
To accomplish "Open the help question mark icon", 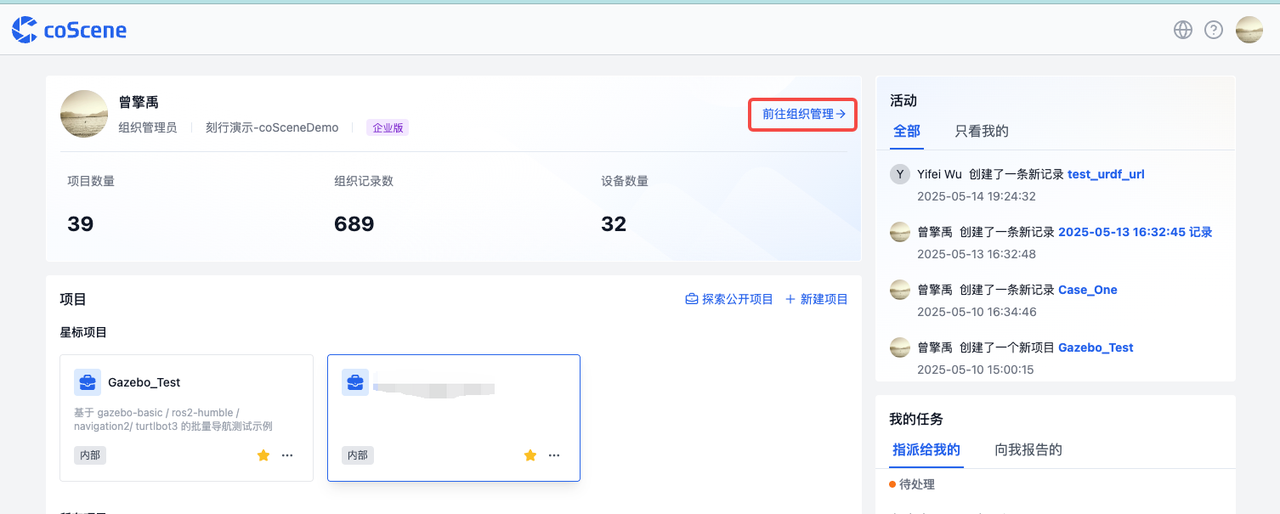I will 1213,30.
